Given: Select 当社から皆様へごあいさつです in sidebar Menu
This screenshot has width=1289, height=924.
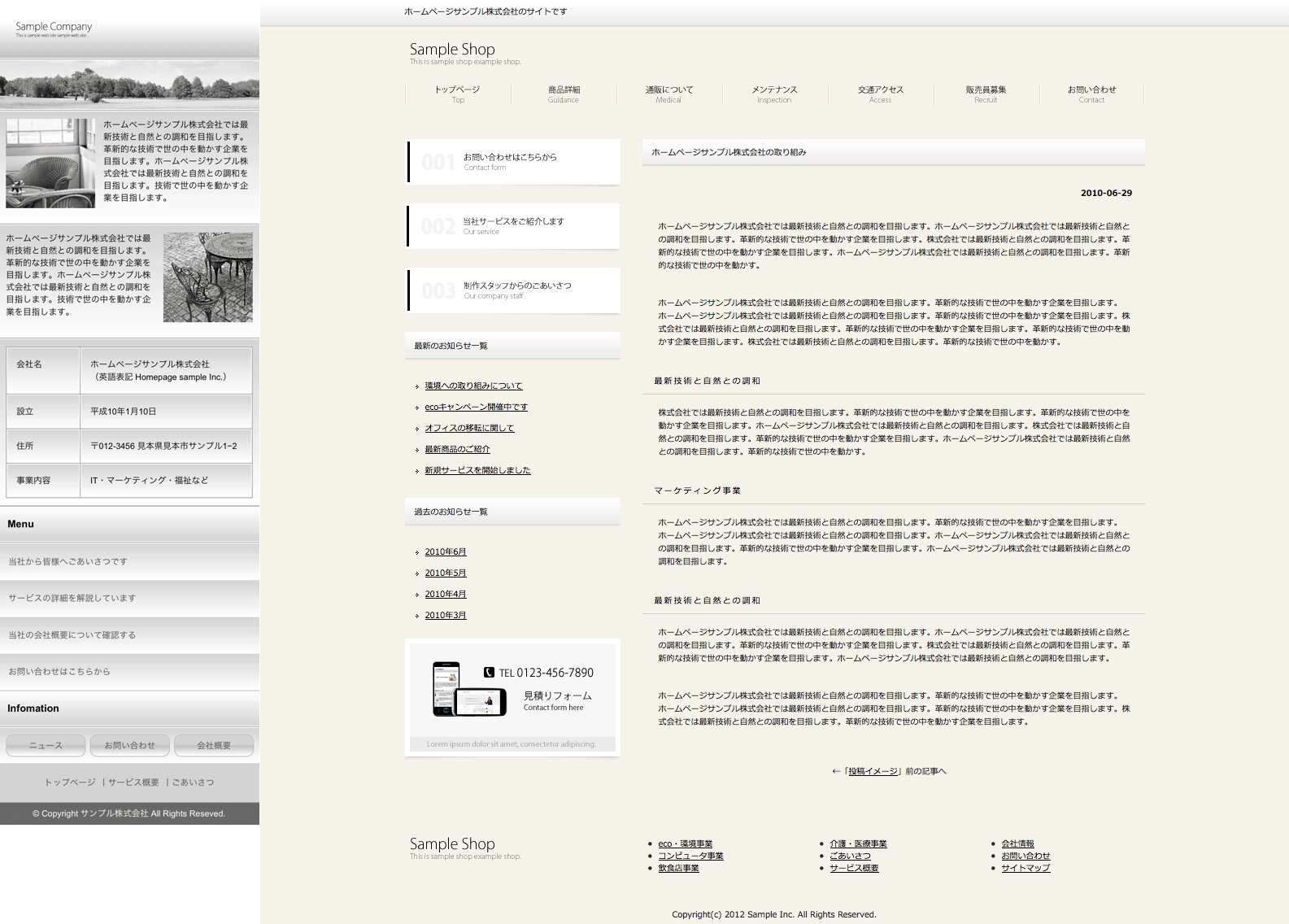Looking at the screenshot, I should pos(68,562).
